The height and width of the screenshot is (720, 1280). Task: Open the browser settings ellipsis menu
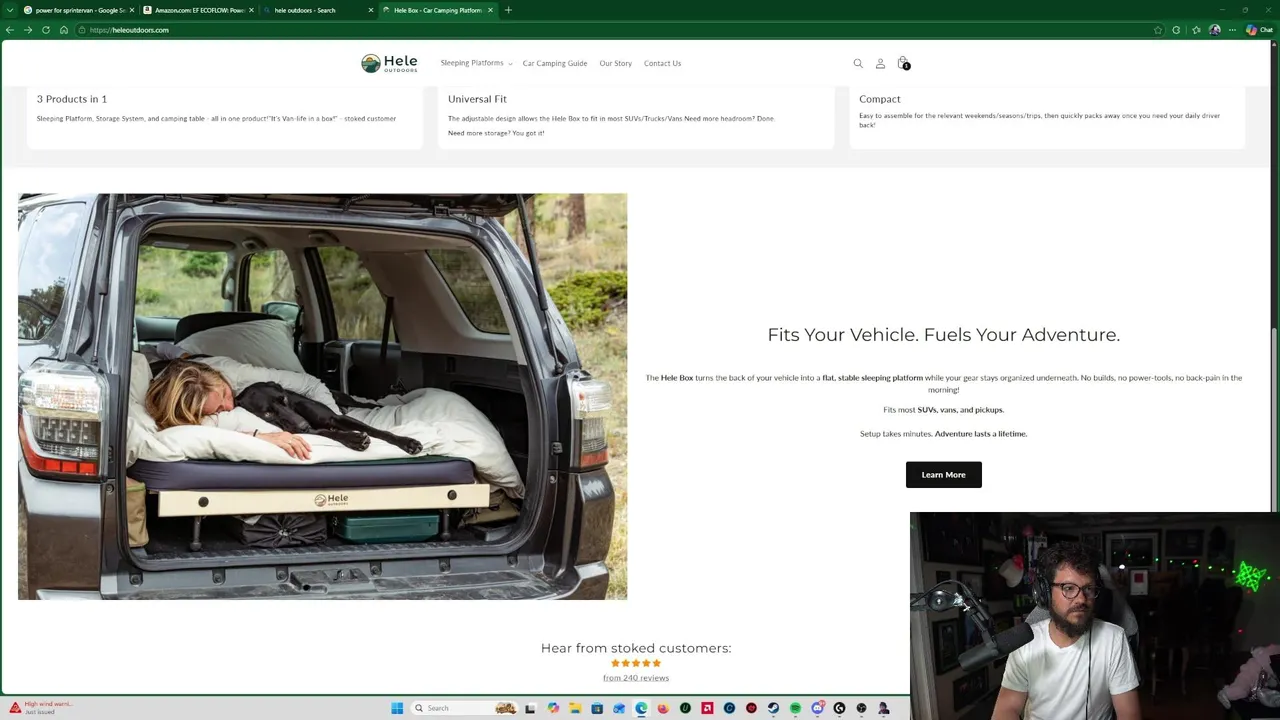(x=1232, y=30)
